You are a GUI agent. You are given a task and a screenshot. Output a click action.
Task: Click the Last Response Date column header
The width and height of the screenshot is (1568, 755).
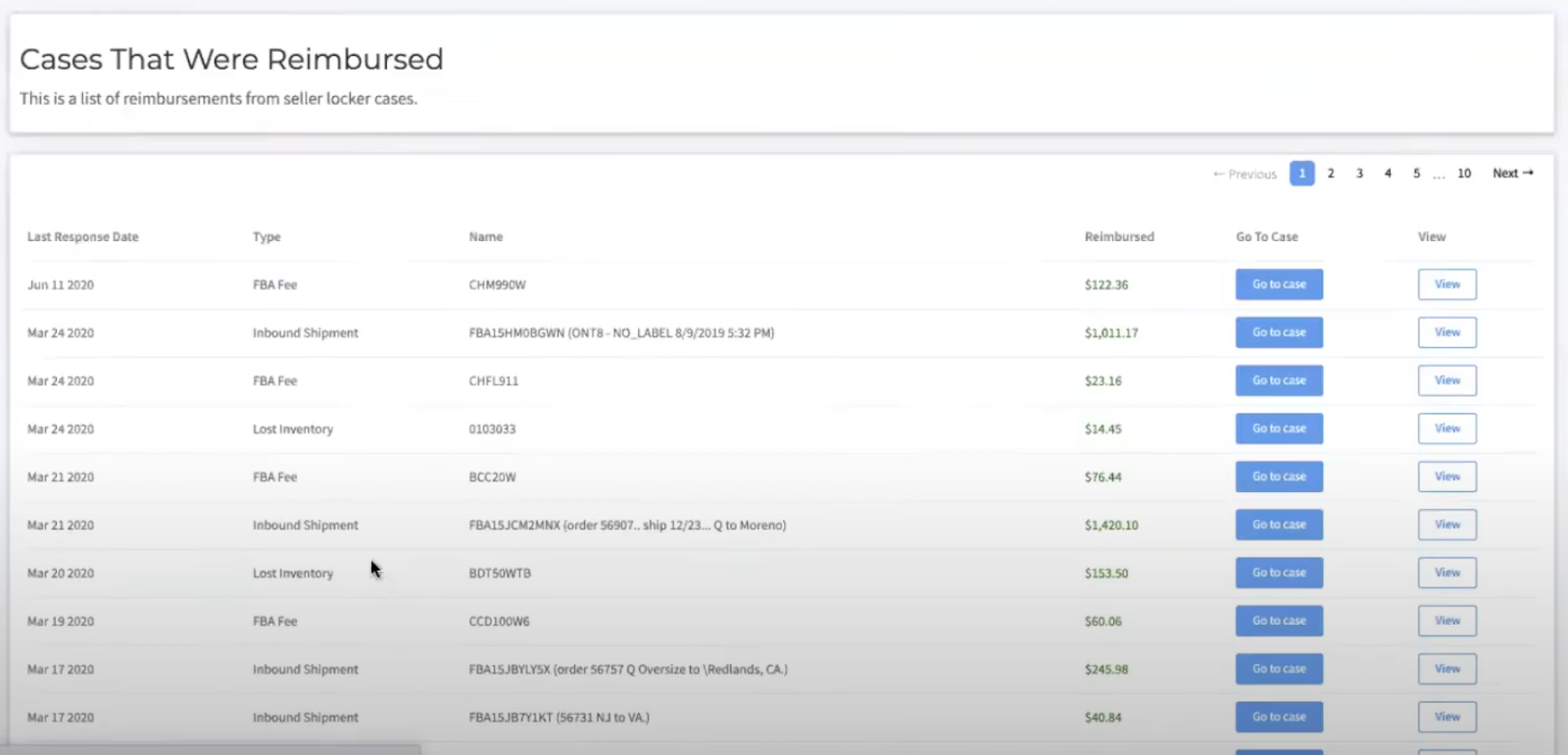coord(83,237)
